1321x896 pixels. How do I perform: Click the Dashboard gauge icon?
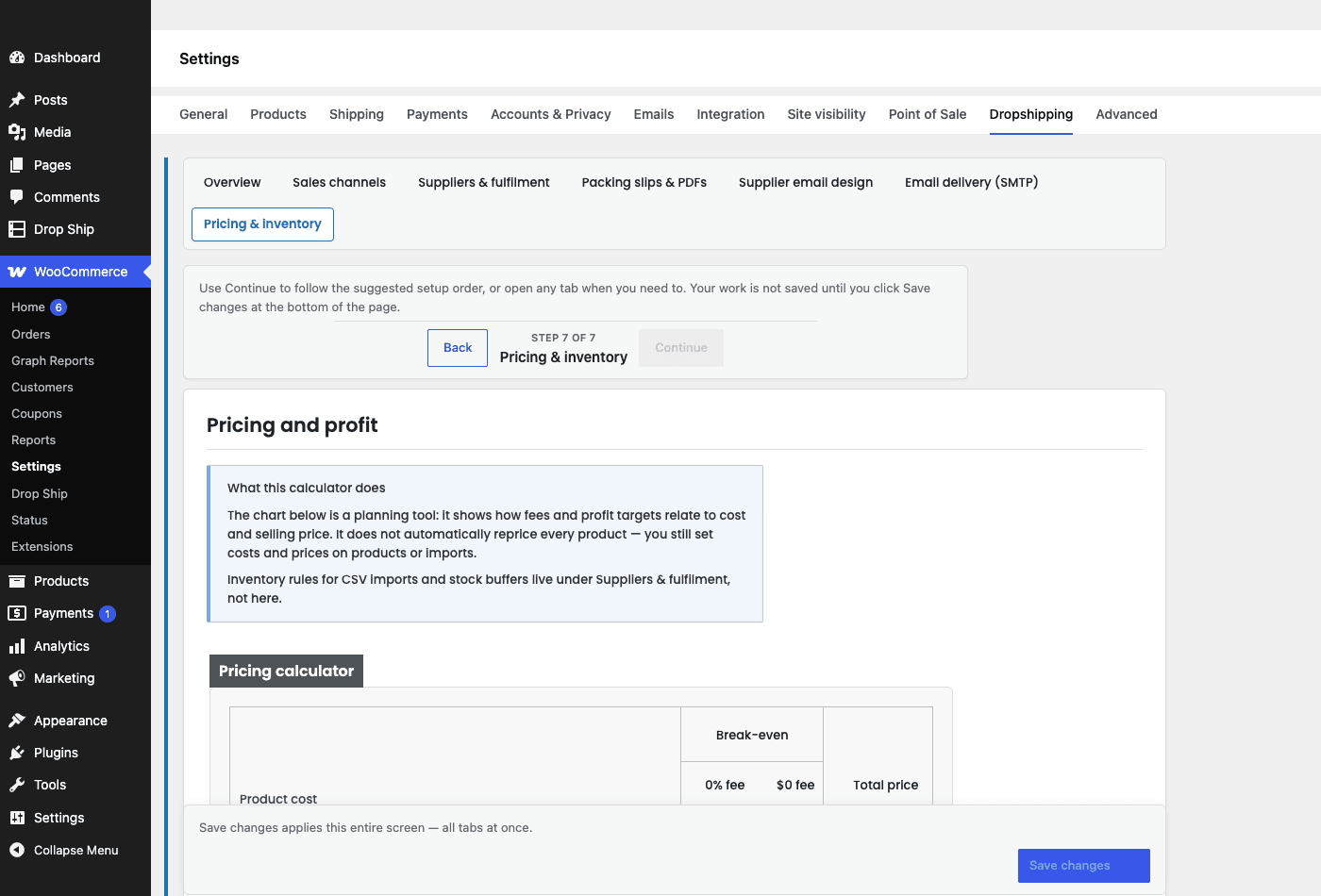point(17,58)
